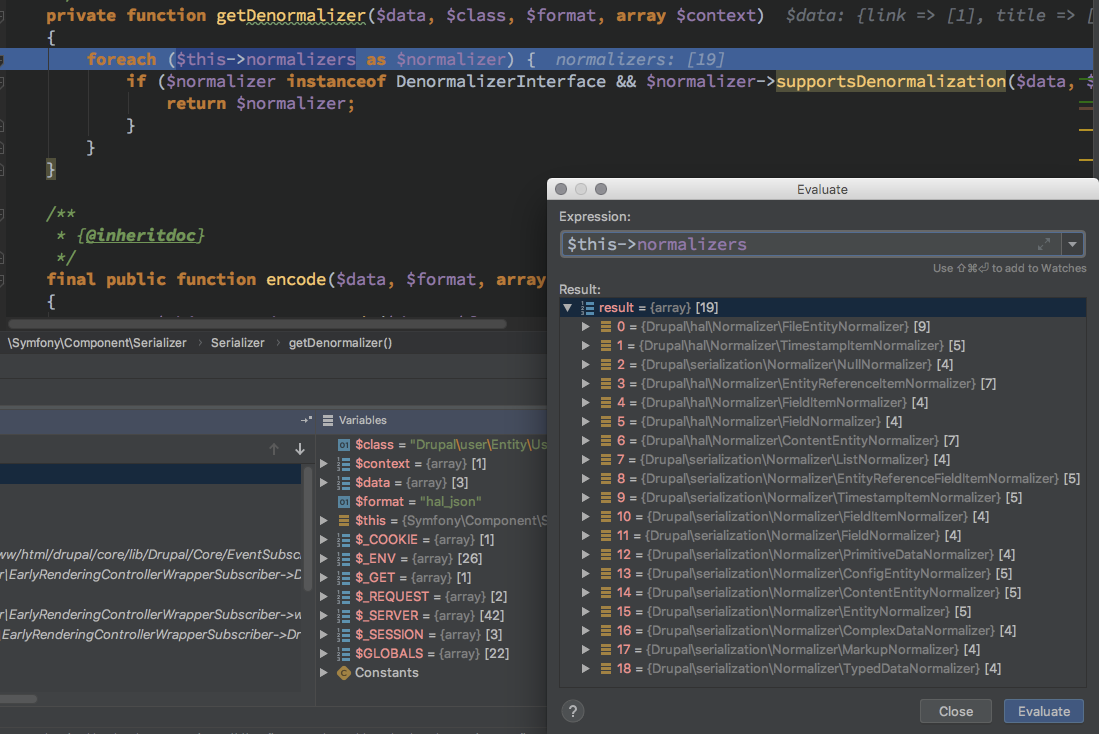Select the Serializer breadcrumb item
The image size is (1099, 734).
[237, 343]
